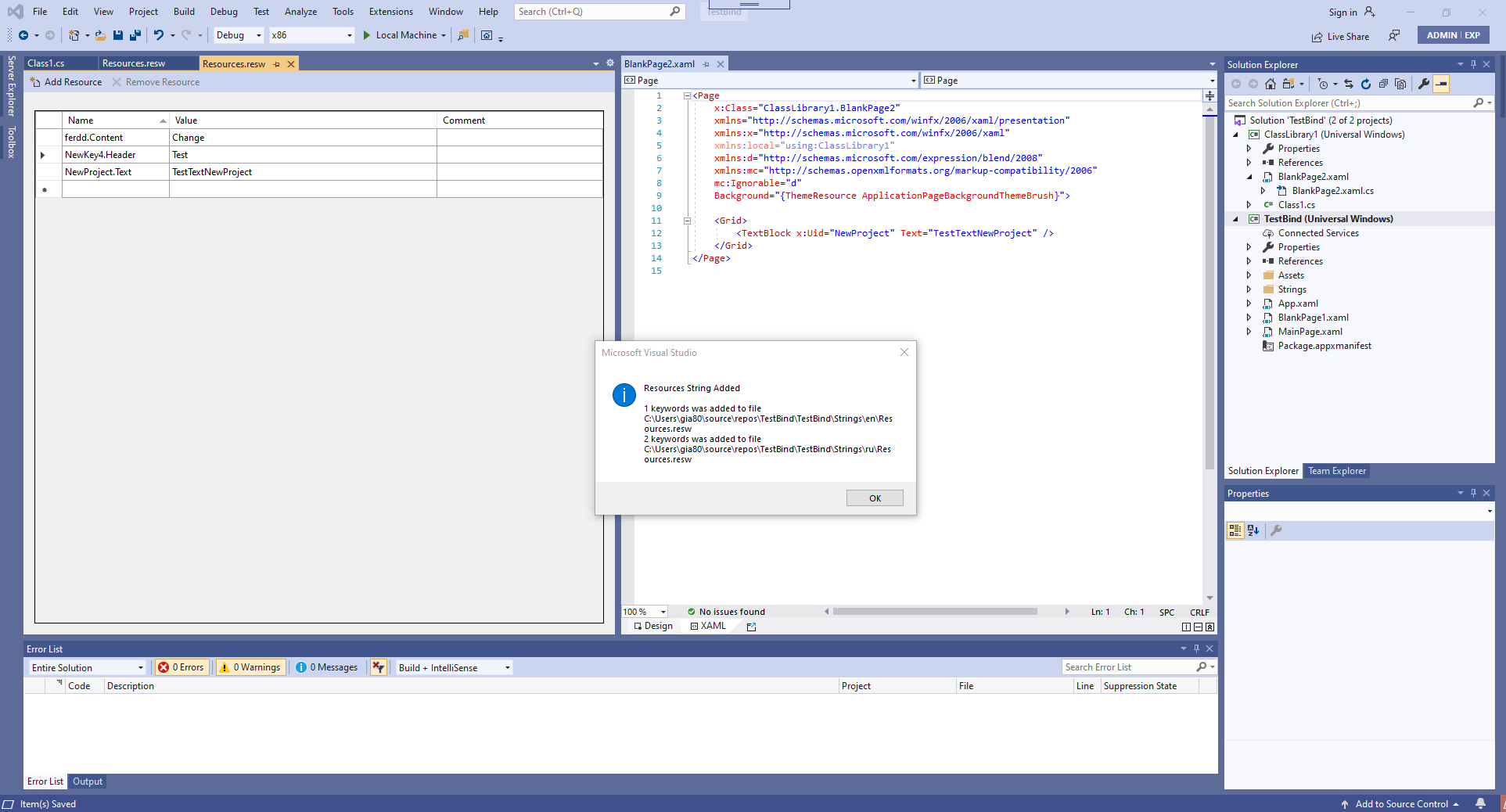Click the Save icon in the toolbar
The image size is (1506, 812).
click(x=118, y=35)
